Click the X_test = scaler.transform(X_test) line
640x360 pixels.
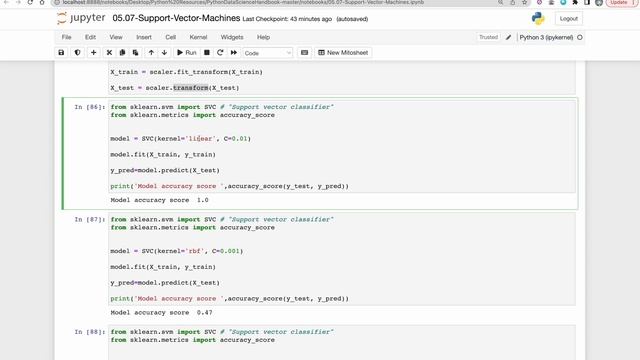tap(175, 88)
